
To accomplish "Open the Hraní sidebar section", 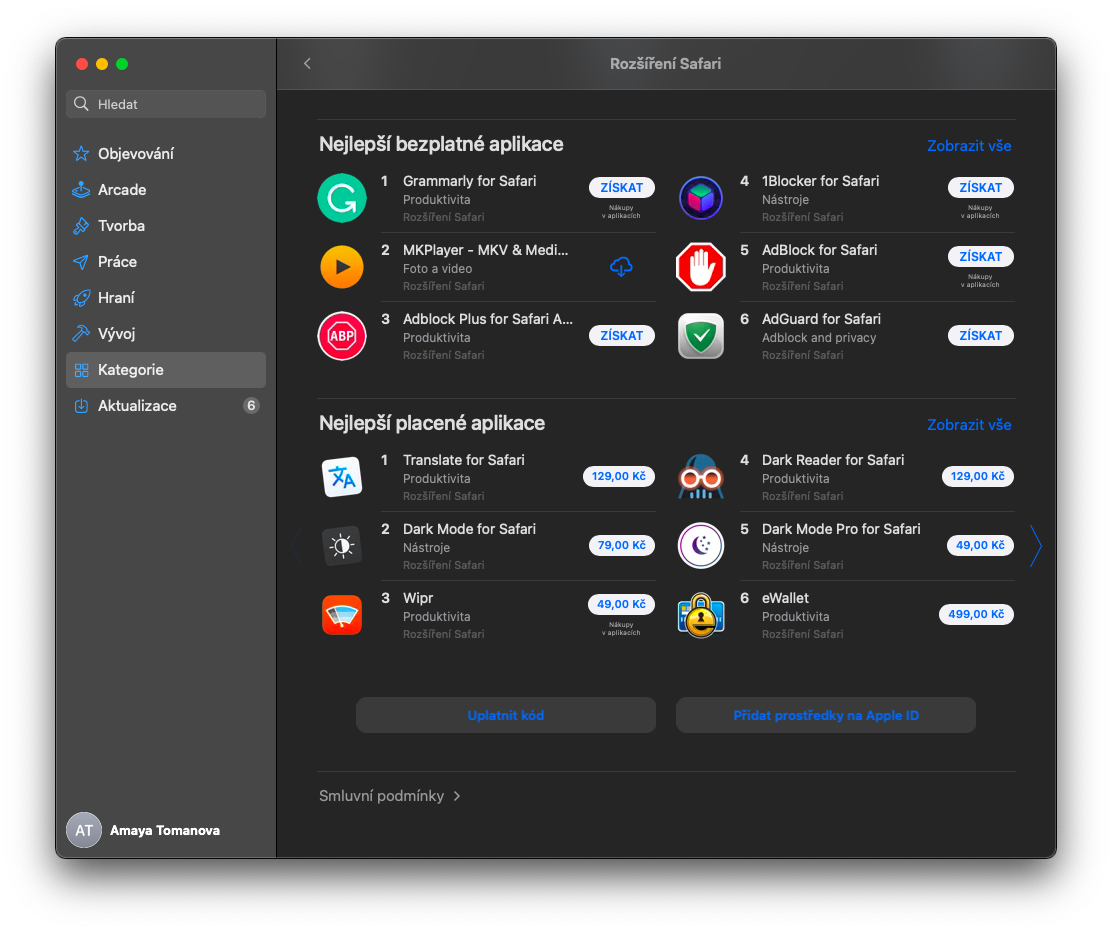I will 166,298.
